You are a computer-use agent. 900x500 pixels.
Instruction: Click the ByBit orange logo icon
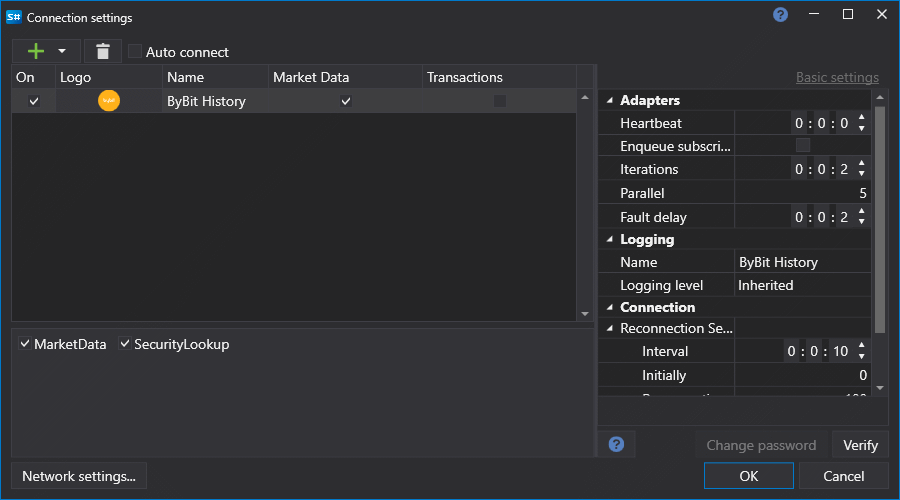[x=109, y=101]
